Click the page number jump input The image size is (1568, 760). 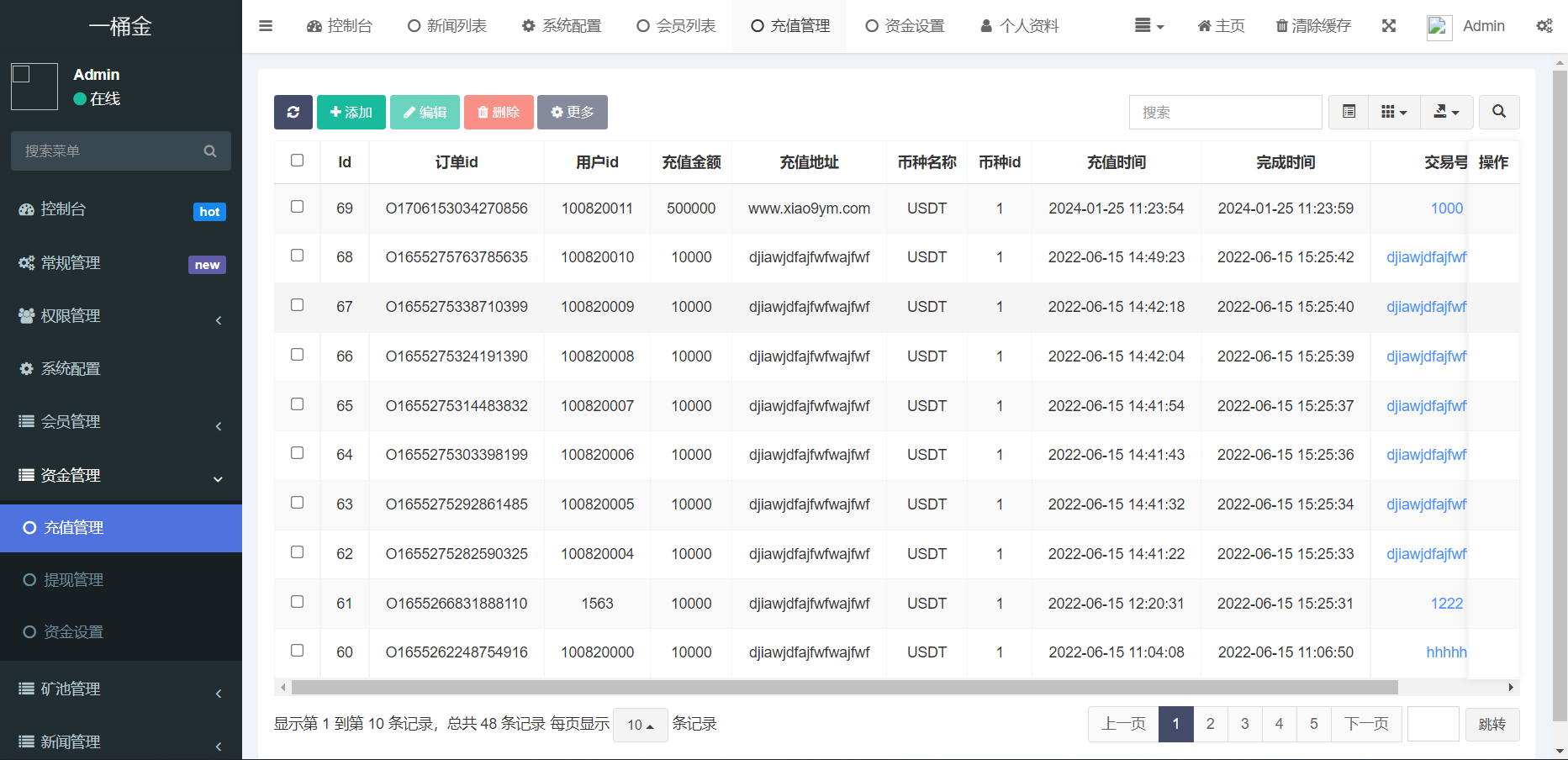tap(1433, 724)
